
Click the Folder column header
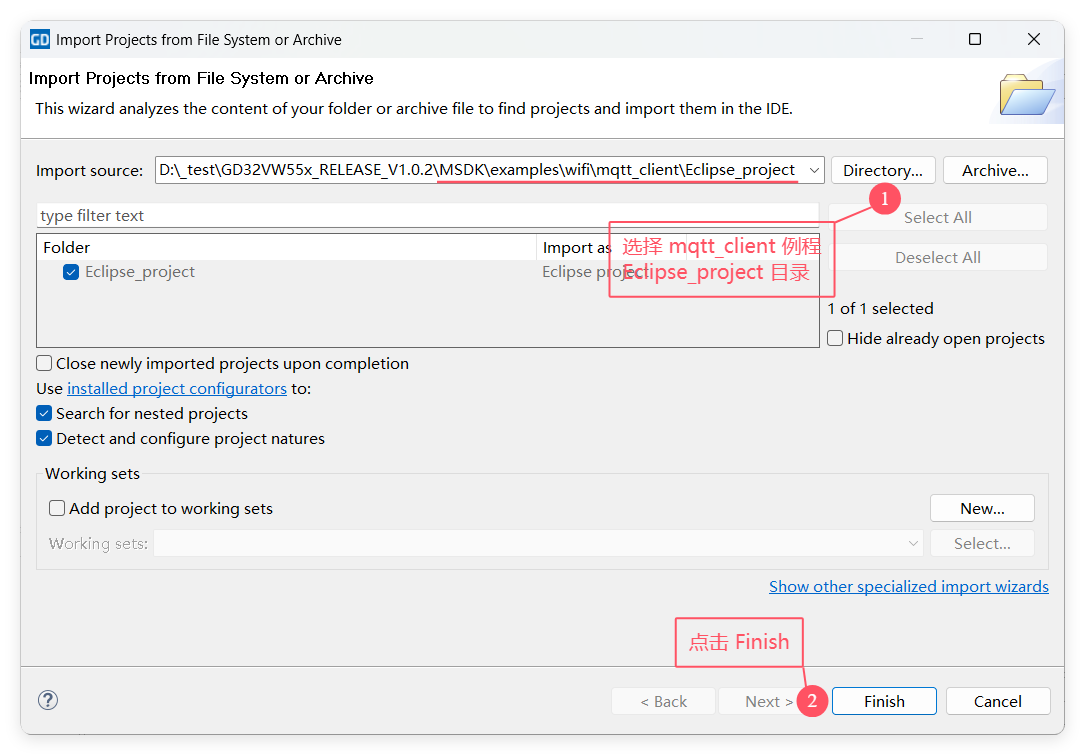286,248
